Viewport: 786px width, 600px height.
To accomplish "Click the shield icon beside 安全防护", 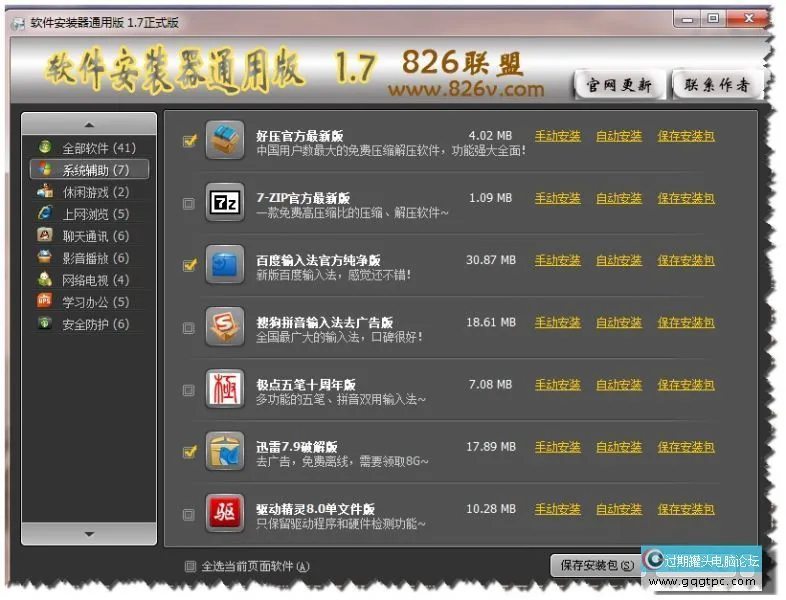I will (x=45, y=323).
